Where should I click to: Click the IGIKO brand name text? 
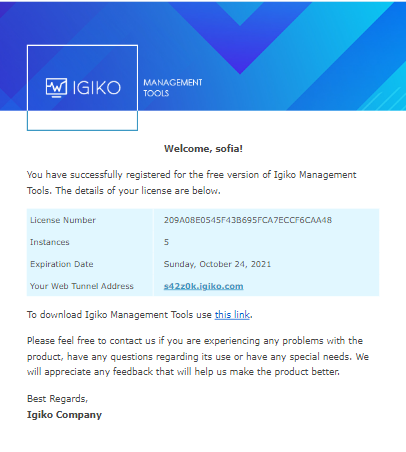[96, 88]
